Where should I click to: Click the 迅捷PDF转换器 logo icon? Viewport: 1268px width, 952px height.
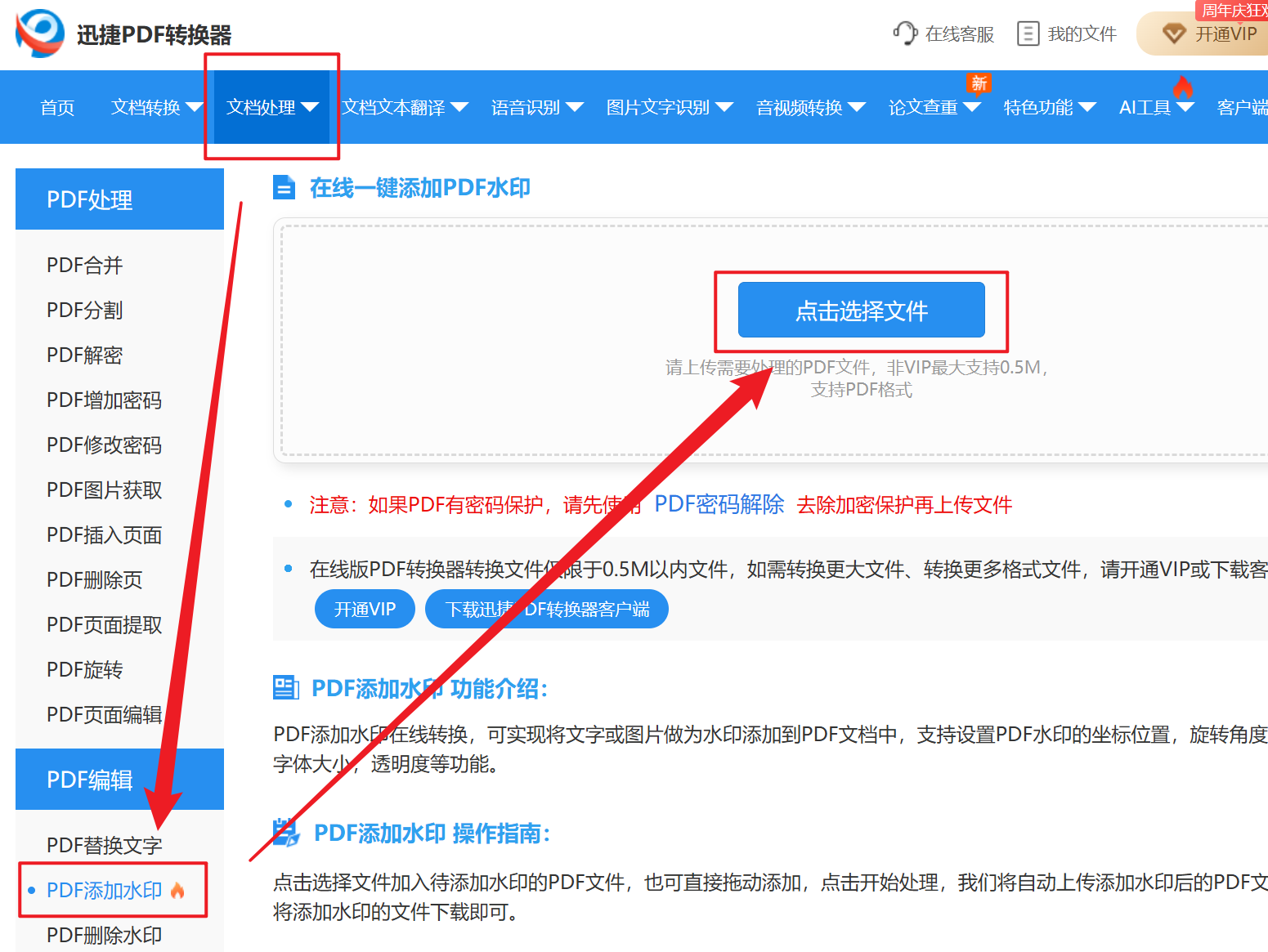click(38, 34)
